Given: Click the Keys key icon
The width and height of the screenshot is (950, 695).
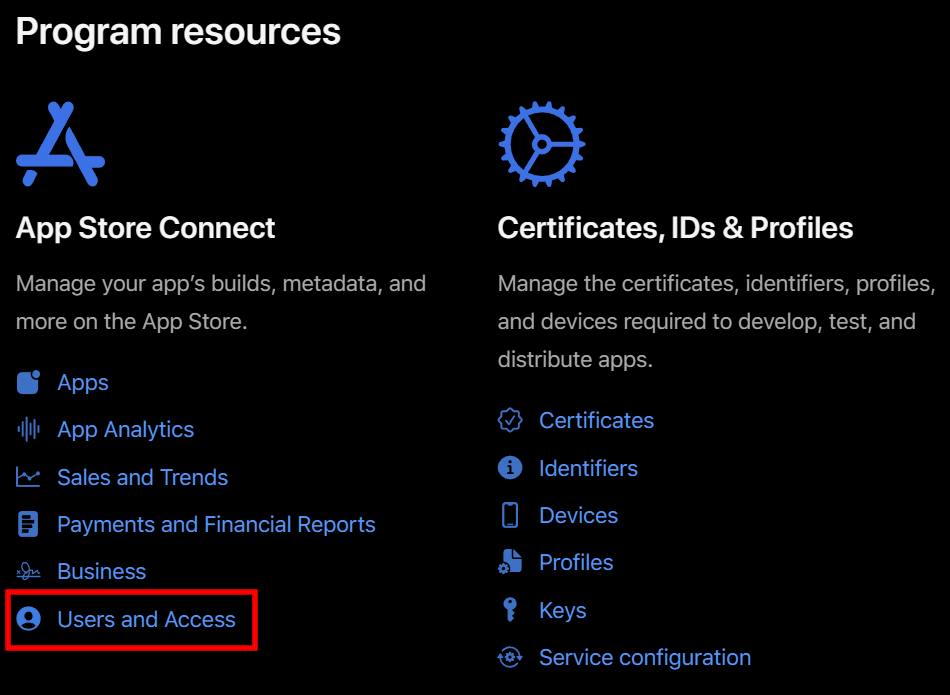Looking at the screenshot, I should tap(510, 610).
